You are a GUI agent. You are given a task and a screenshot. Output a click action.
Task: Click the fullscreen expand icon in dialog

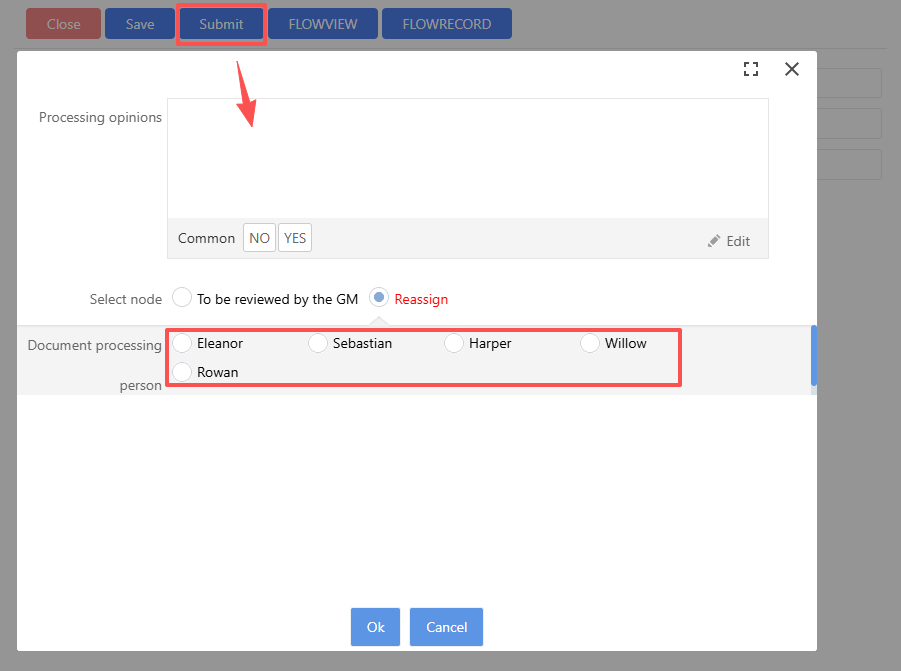(x=751, y=69)
